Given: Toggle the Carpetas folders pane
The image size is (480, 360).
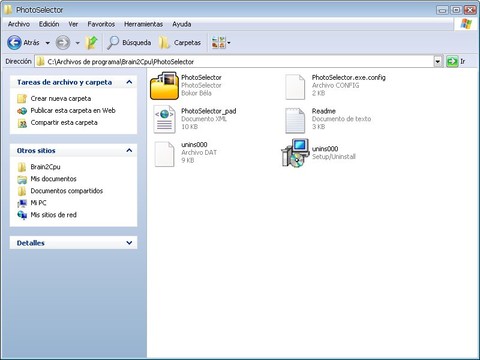Looking at the screenshot, I should click(180, 43).
